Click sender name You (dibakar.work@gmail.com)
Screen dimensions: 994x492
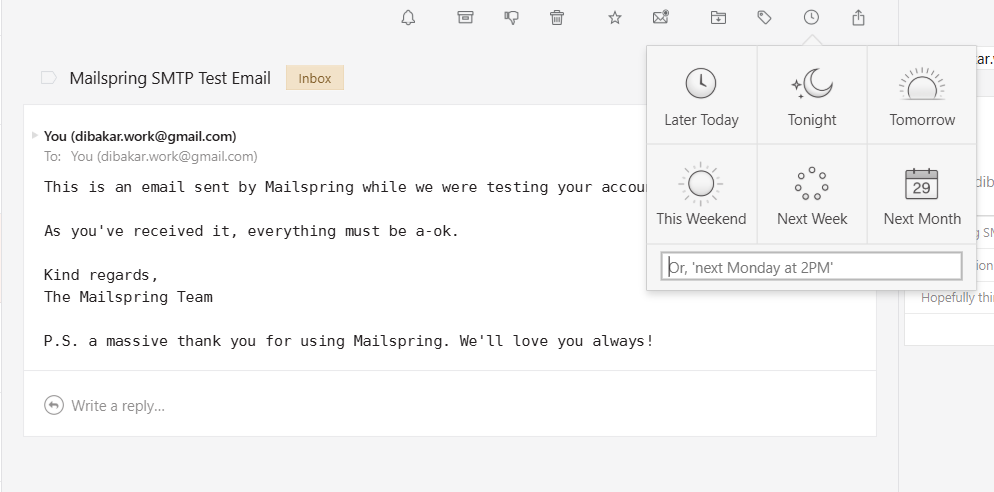140,136
